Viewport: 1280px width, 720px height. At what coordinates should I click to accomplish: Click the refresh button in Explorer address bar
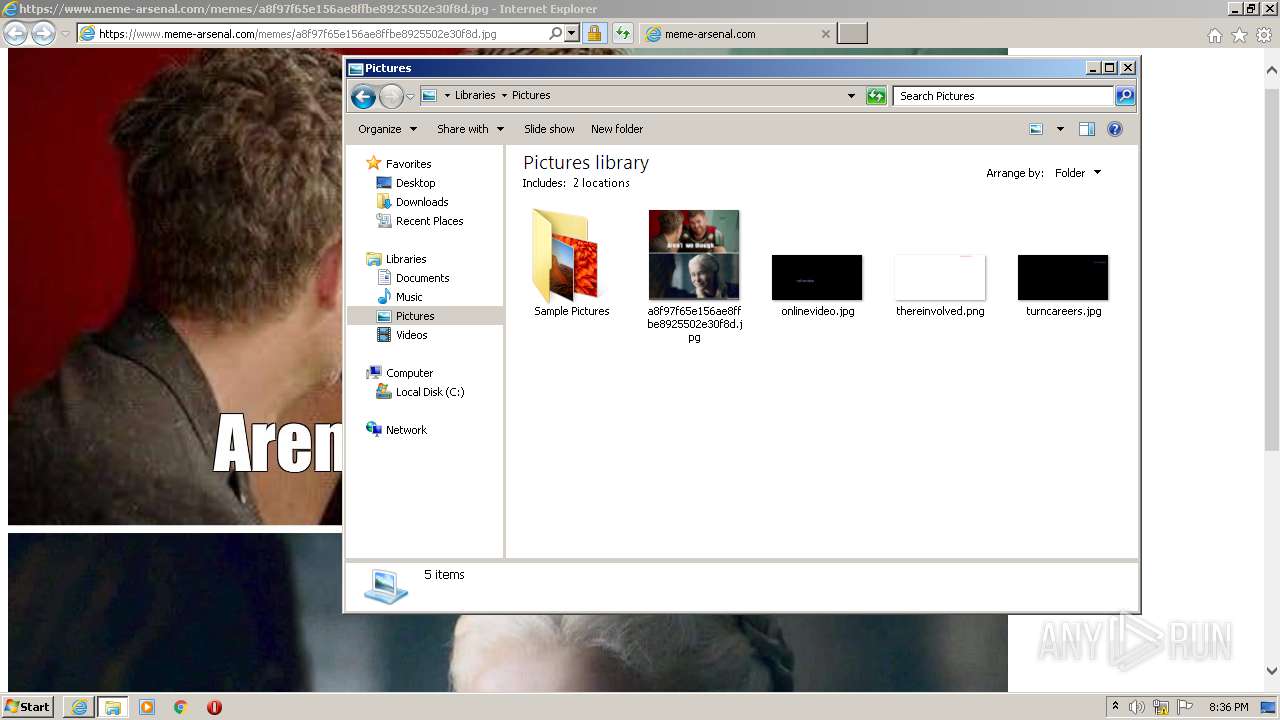pyautogui.click(x=876, y=96)
